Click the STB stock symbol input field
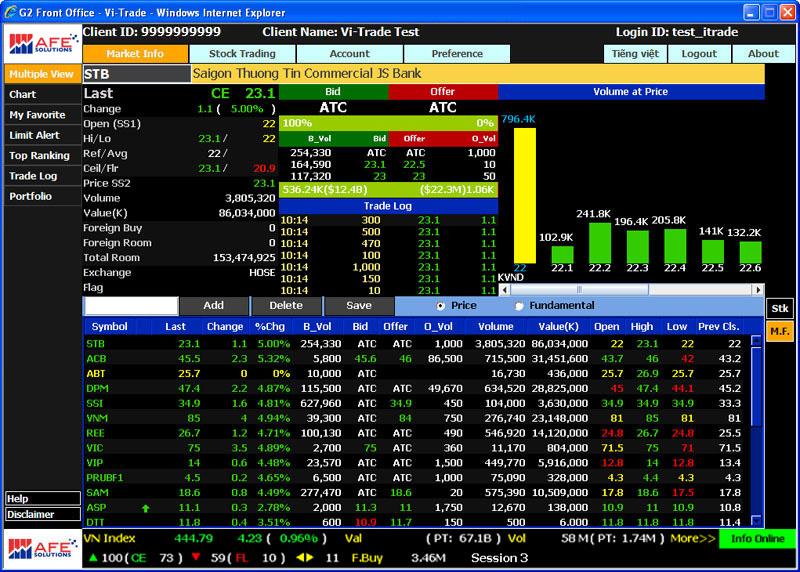 tap(136, 74)
